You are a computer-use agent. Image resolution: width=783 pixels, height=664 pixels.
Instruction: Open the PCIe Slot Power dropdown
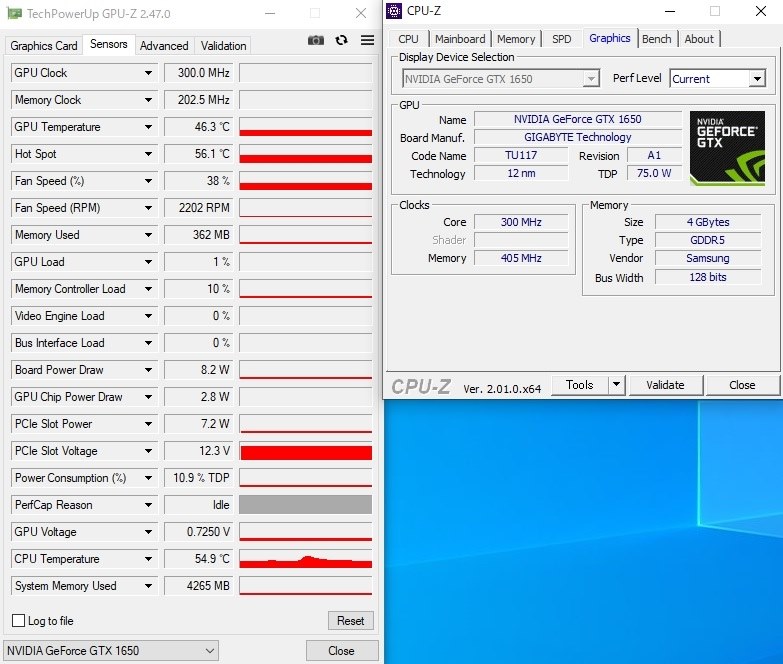click(148, 424)
